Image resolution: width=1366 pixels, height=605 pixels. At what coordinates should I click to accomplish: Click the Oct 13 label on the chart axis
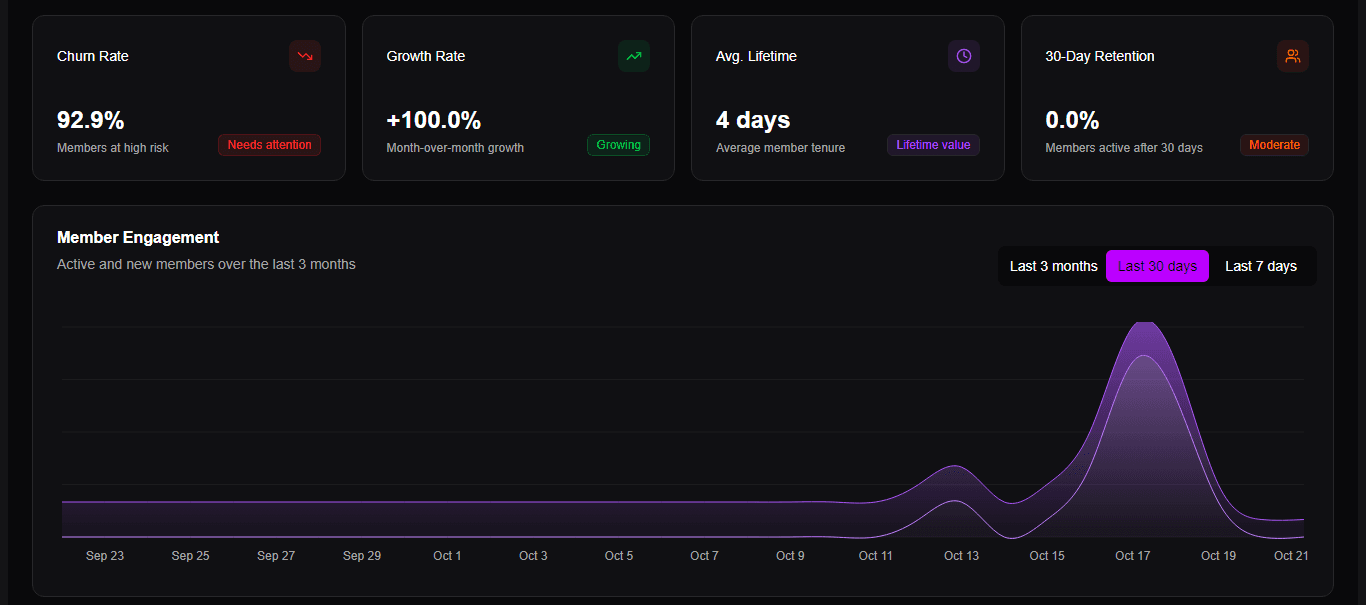click(x=961, y=555)
